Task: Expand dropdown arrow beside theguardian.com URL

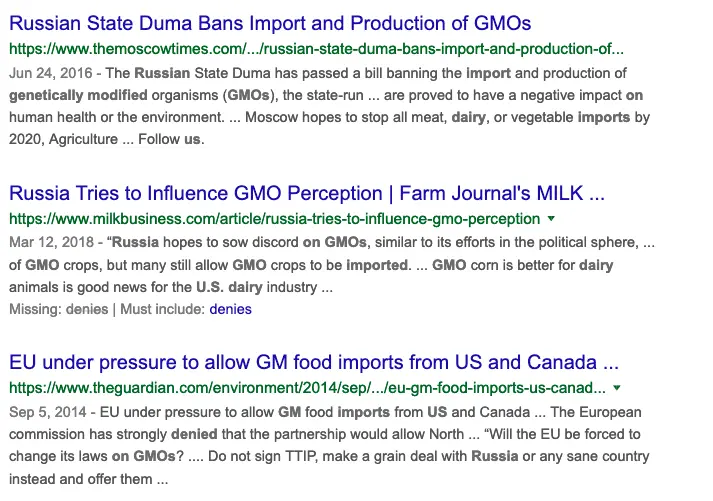Action: pyautogui.click(x=617, y=388)
